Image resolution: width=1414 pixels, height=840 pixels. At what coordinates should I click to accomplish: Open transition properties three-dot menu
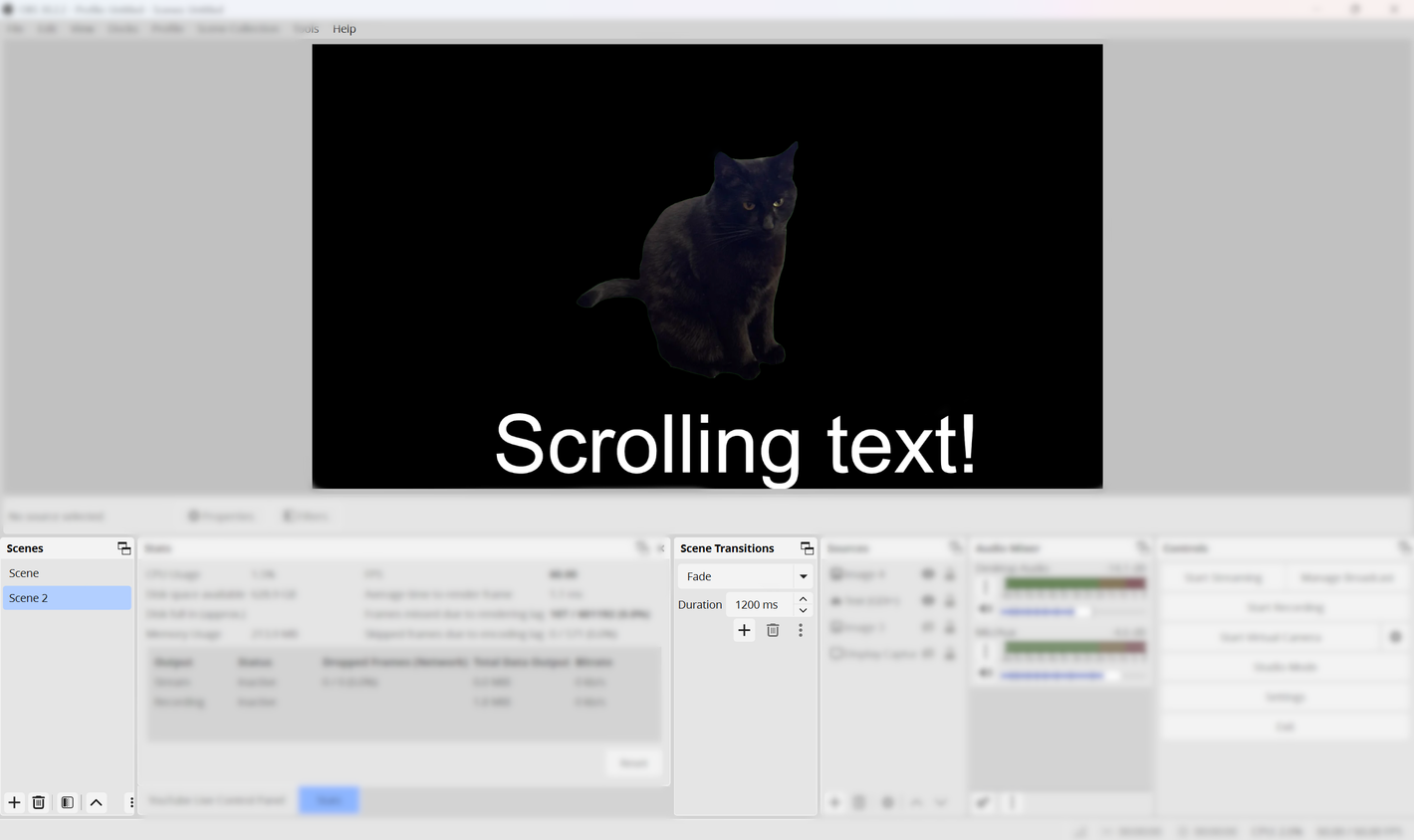click(x=801, y=630)
